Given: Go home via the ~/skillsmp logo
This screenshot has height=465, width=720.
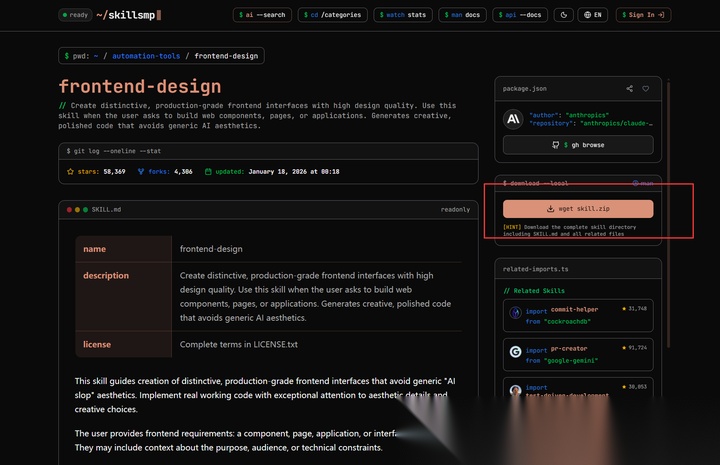Looking at the screenshot, I should pos(129,15).
